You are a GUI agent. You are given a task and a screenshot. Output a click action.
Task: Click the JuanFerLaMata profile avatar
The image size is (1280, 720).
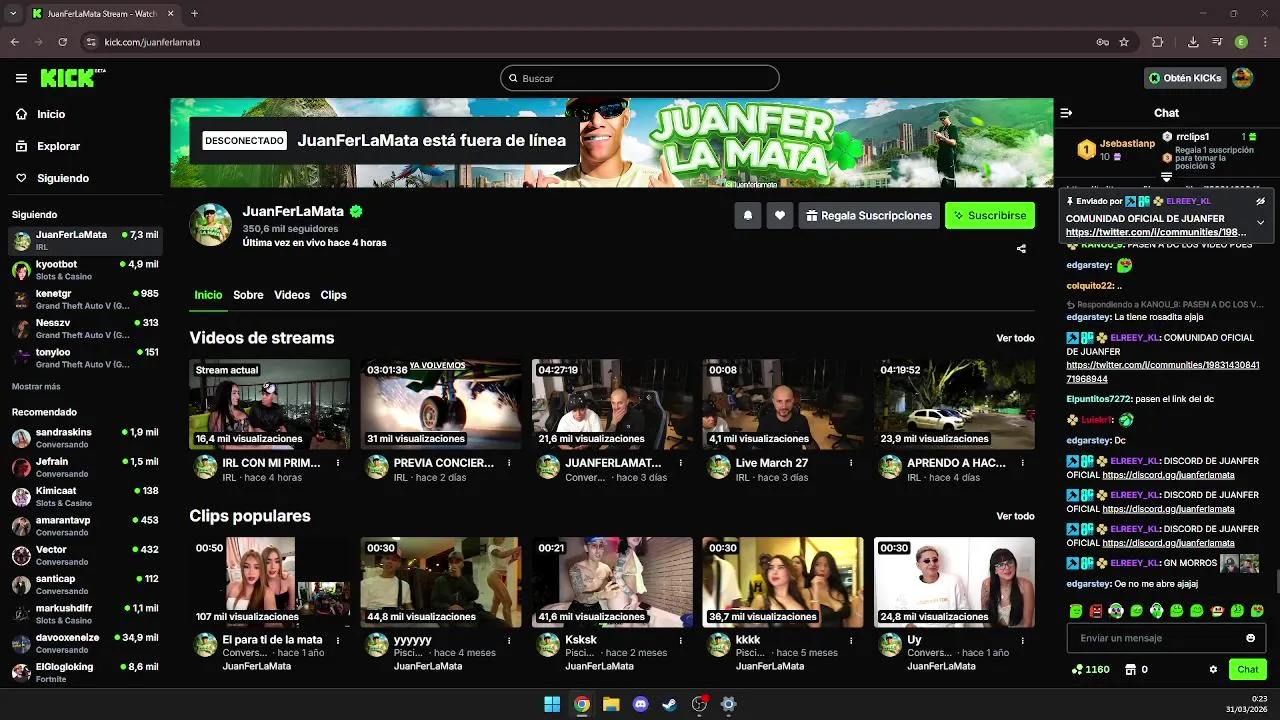211,225
